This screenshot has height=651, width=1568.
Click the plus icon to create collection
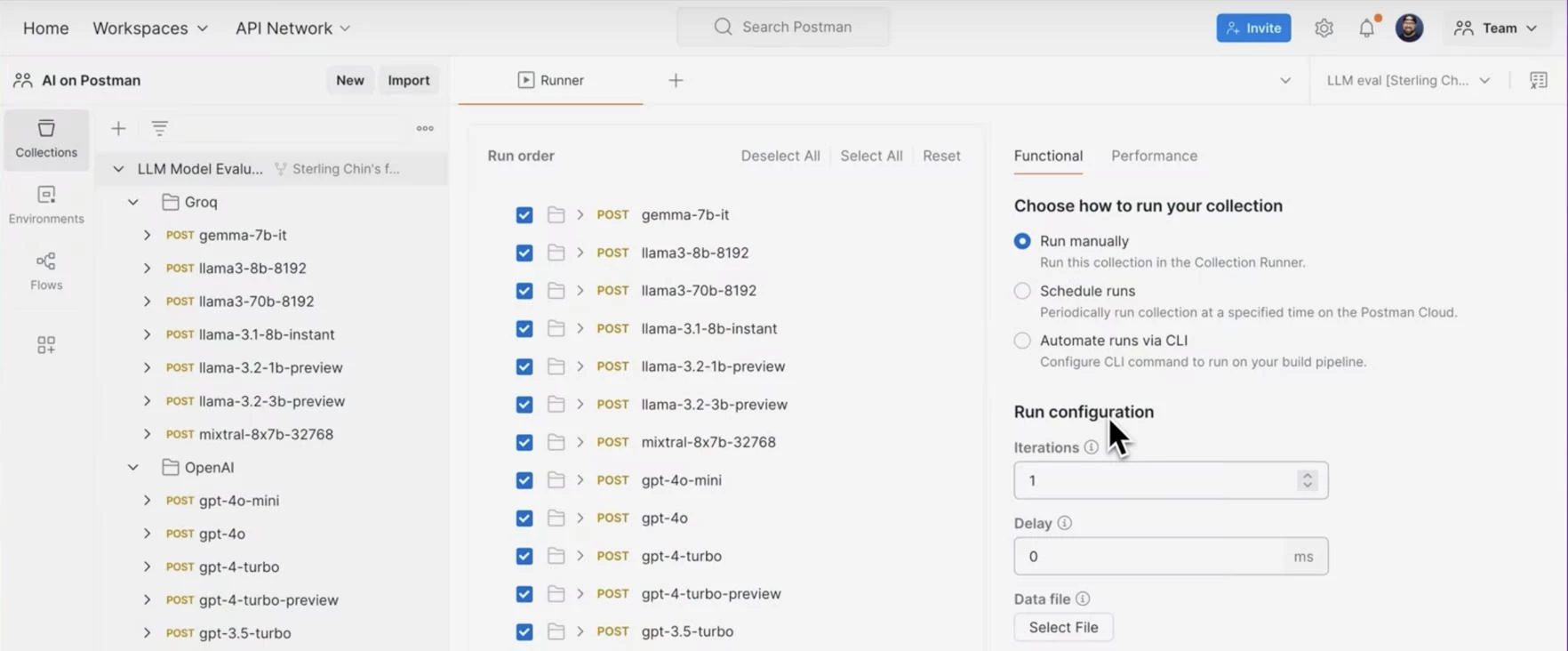coord(118,129)
